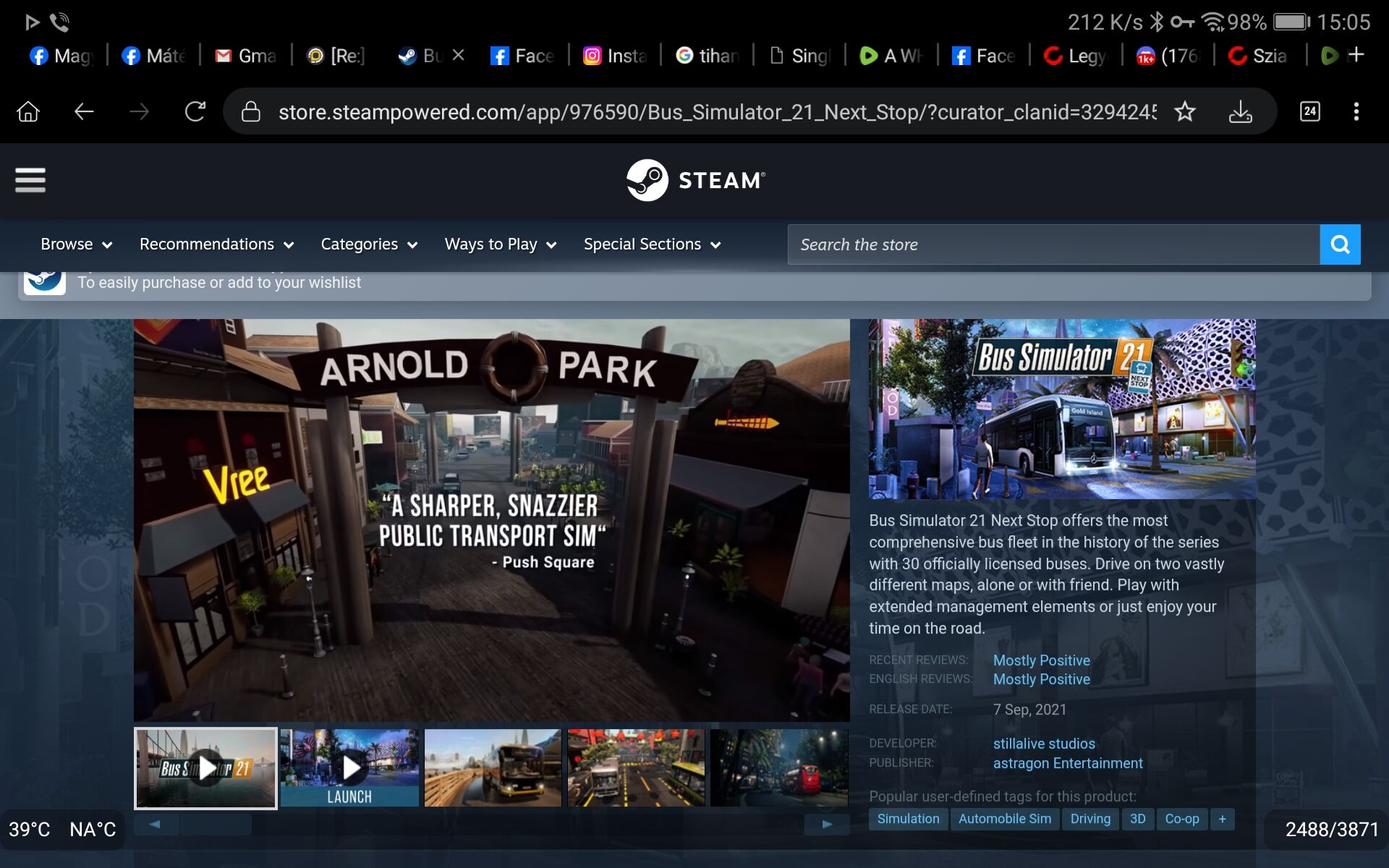The height and width of the screenshot is (868, 1389).
Task: Reload the page
Action: tap(195, 112)
